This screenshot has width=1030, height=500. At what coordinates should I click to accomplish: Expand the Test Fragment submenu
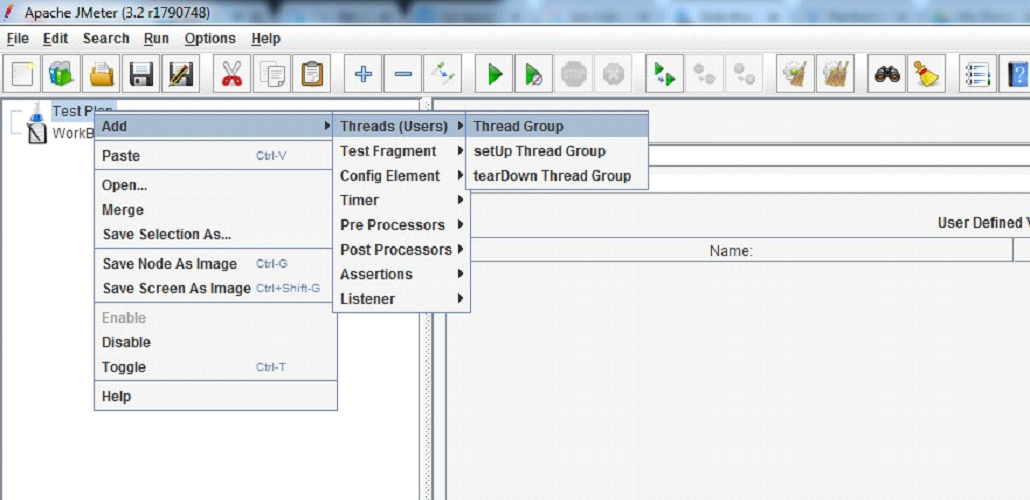401,151
